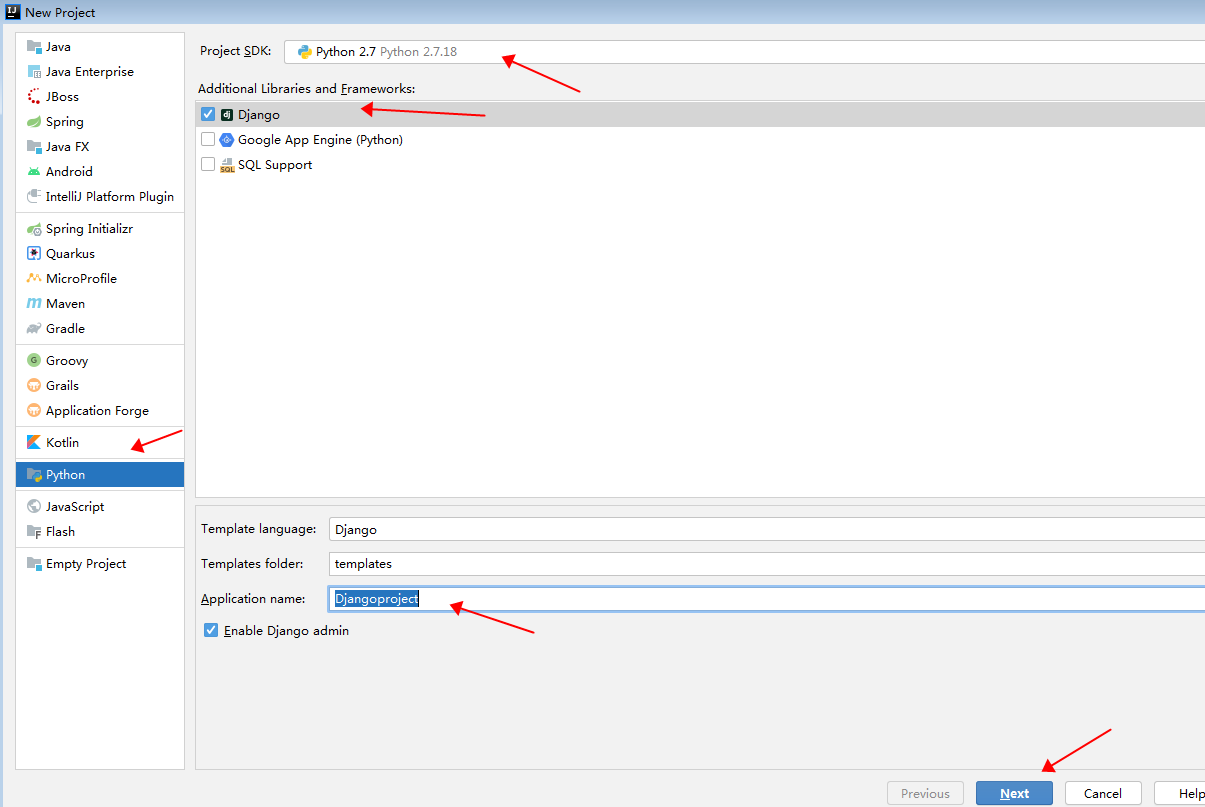Click the Flash folder icon

[34, 532]
